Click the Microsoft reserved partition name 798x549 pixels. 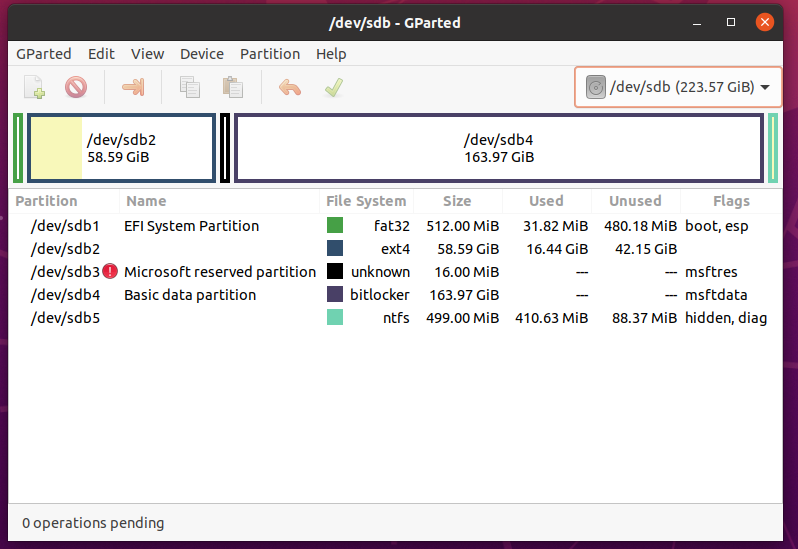pos(220,272)
